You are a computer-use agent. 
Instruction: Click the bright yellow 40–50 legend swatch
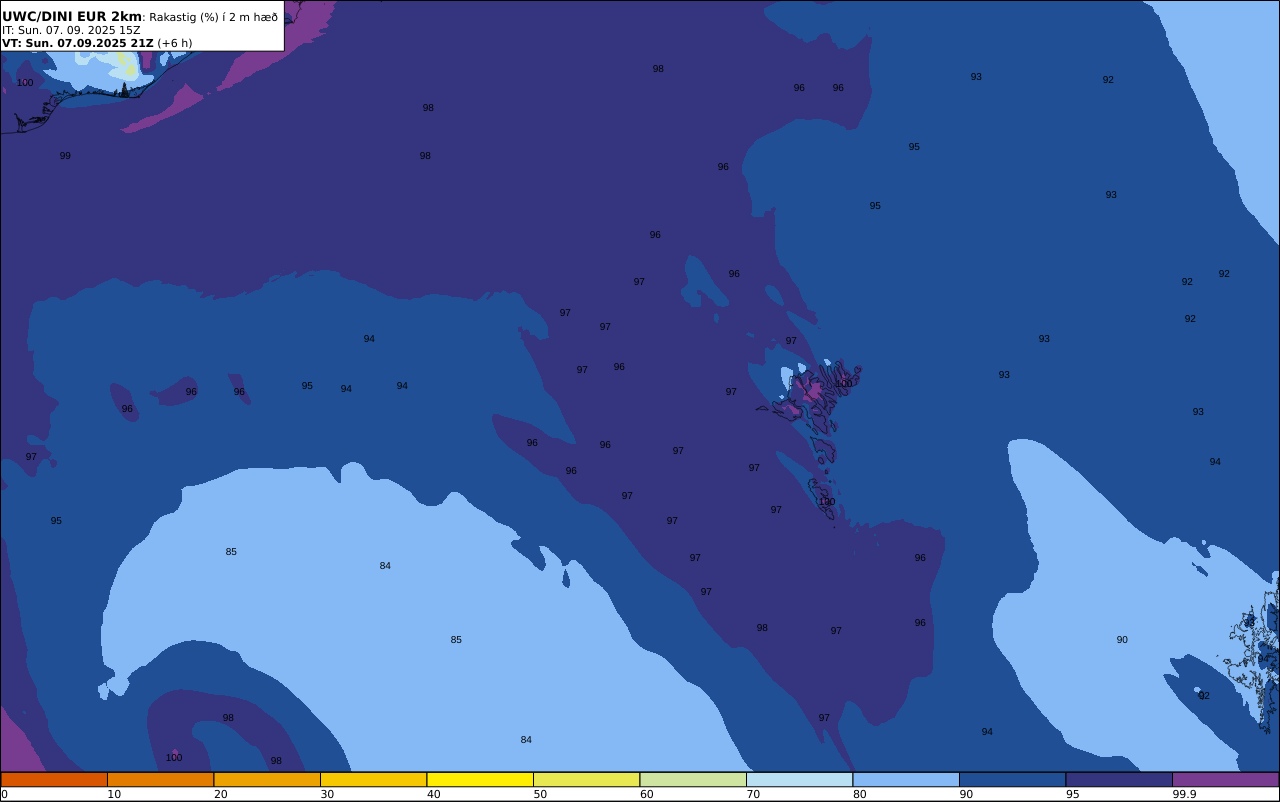480,779
